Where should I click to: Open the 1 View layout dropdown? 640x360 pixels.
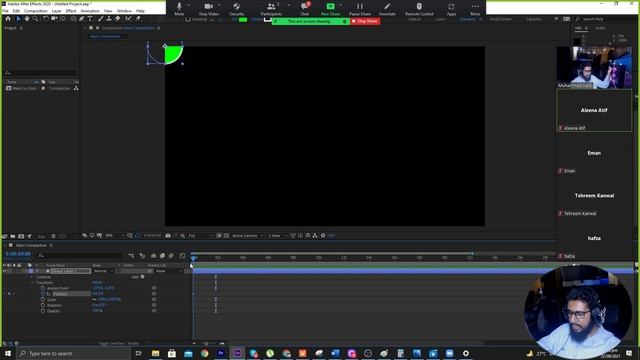tap(278, 236)
